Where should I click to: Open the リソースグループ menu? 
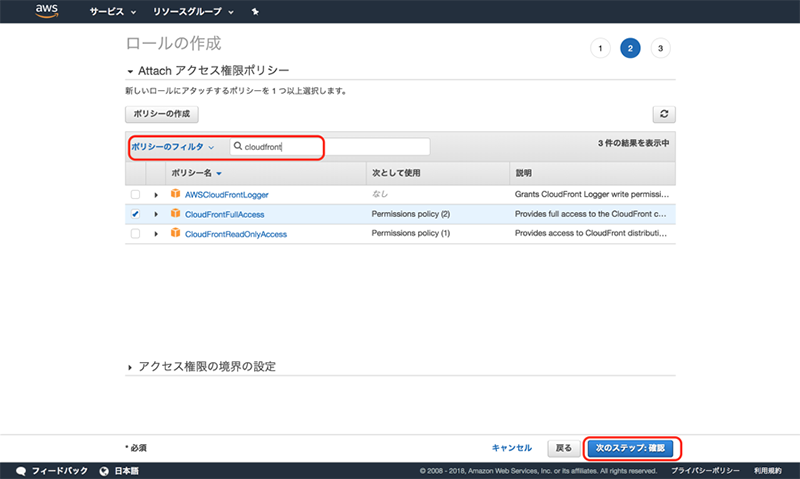pos(193,12)
